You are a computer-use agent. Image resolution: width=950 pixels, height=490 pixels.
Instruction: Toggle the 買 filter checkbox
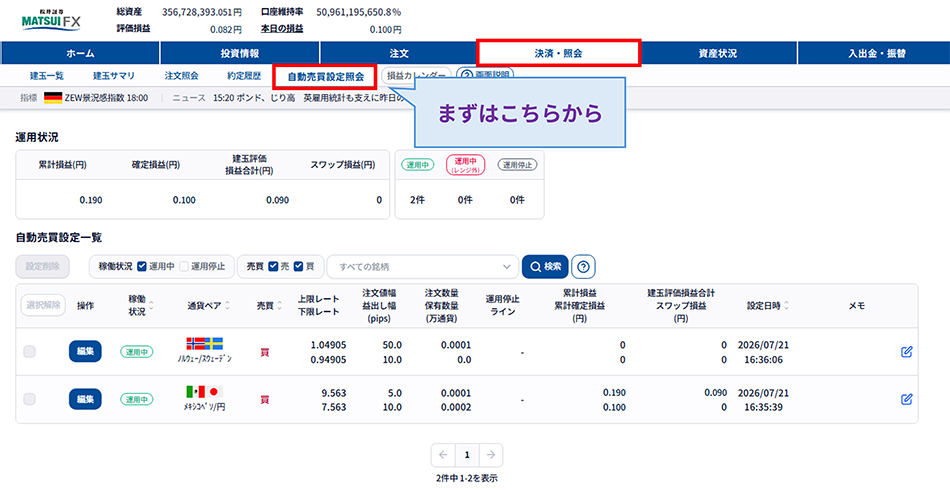pyautogui.click(x=298, y=267)
